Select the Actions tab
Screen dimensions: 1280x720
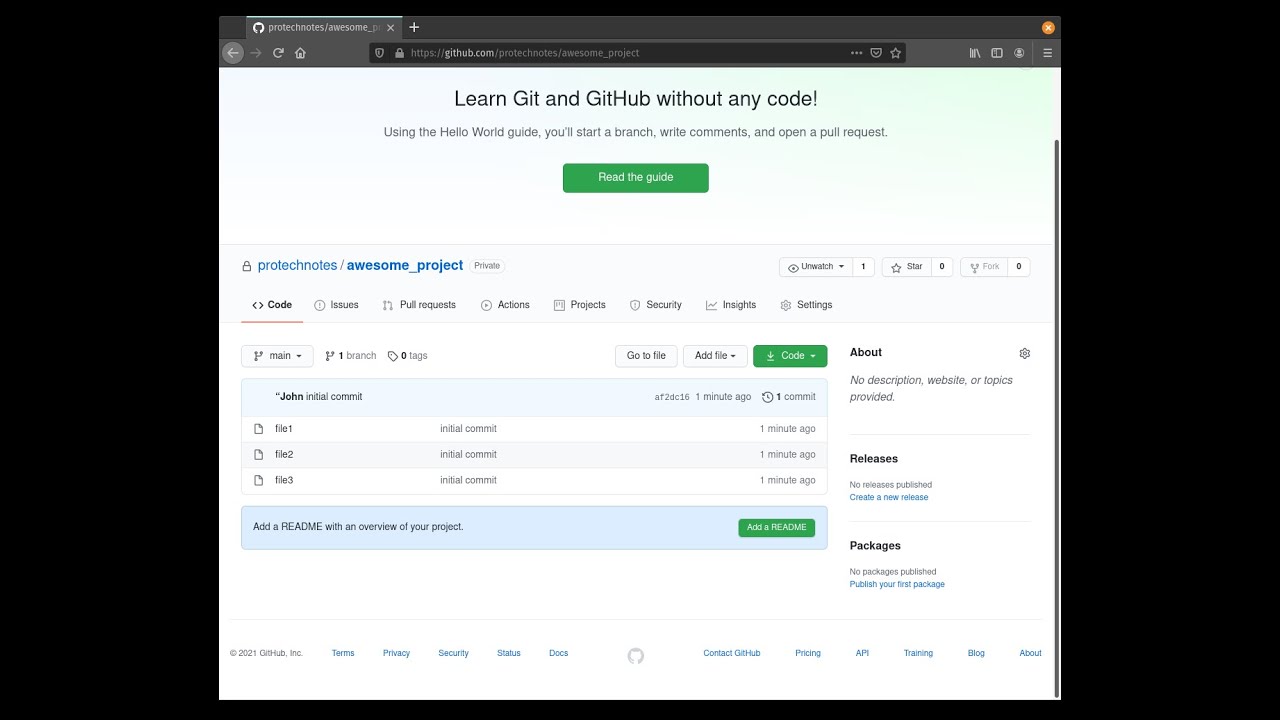(505, 305)
